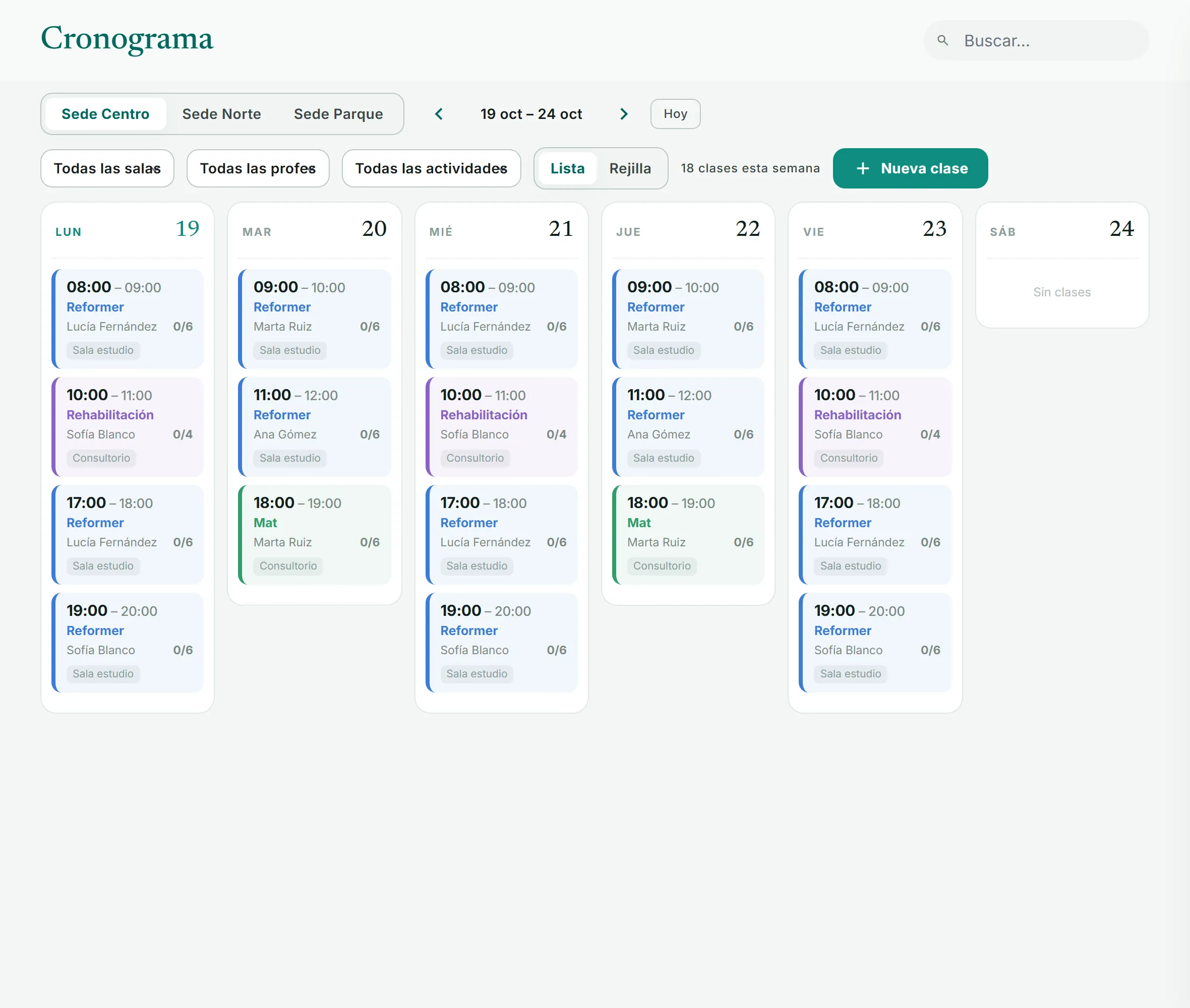
Task: Click the SÁB 24 day header
Action: coord(1062,230)
